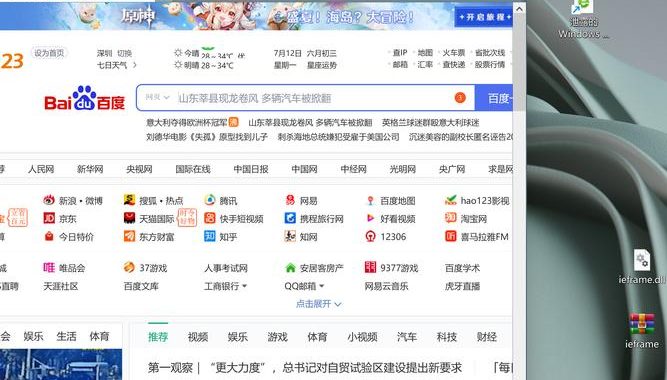Click the news photo thumbnail under 娱乐

(61, 364)
